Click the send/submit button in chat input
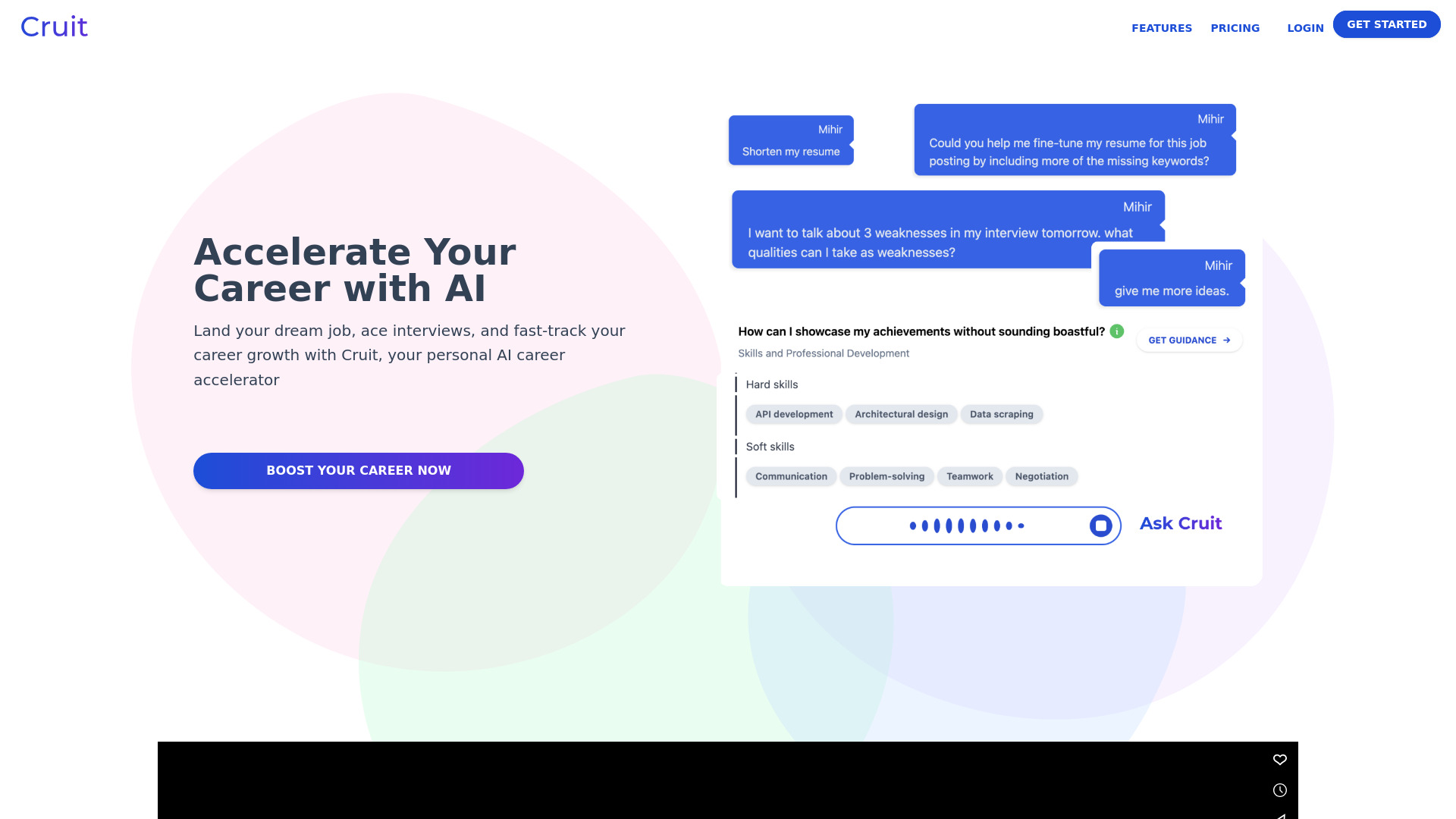 click(x=1102, y=524)
